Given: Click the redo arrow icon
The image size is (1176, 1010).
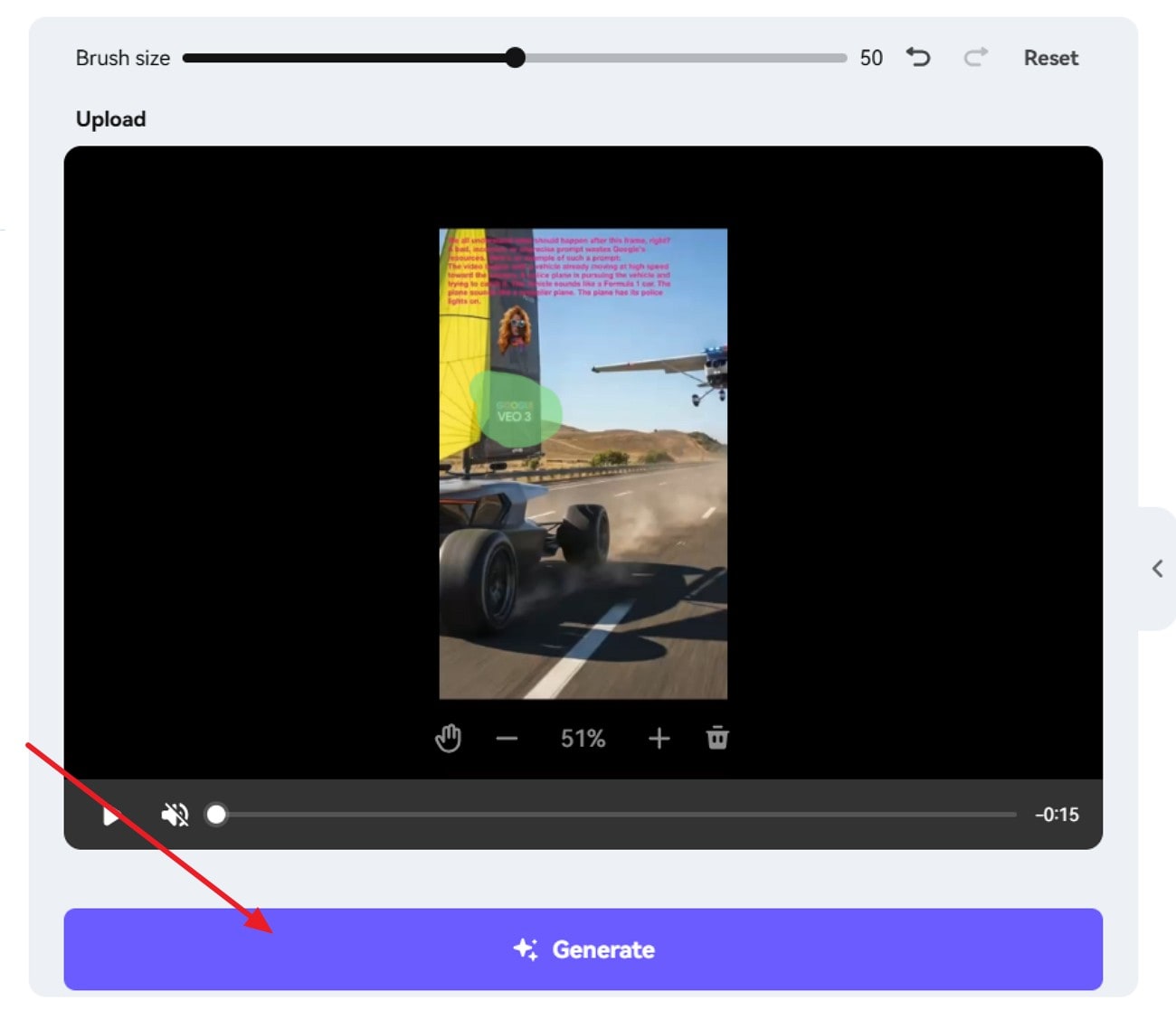Looking at the screenshot, I should point(975,58).
